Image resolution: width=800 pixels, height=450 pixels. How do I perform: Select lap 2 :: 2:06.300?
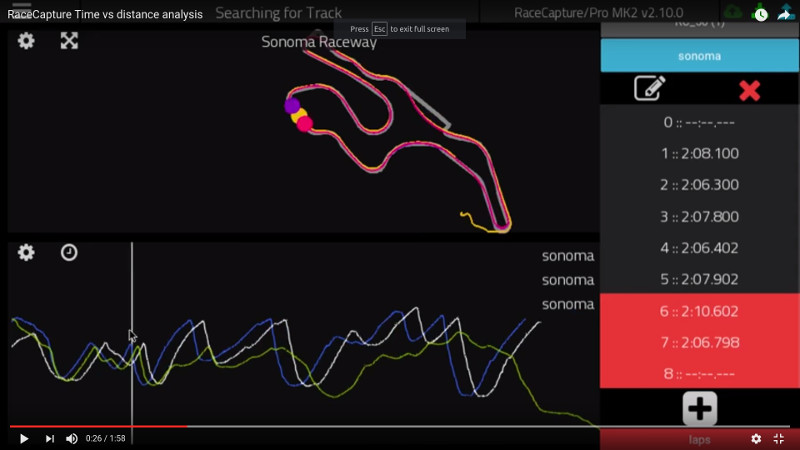pos(699,185)
